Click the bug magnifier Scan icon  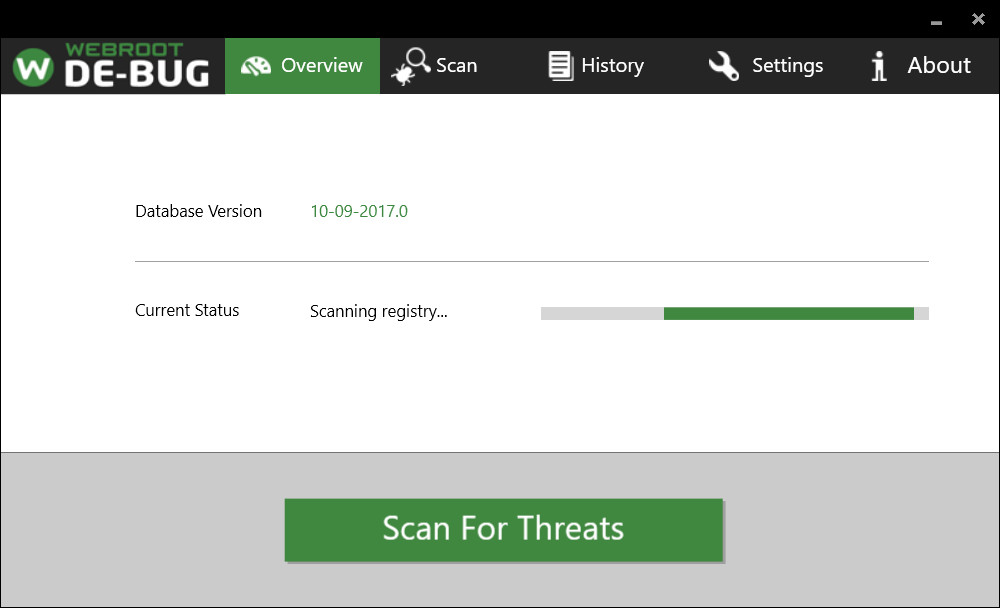click(x=411, y=66)
